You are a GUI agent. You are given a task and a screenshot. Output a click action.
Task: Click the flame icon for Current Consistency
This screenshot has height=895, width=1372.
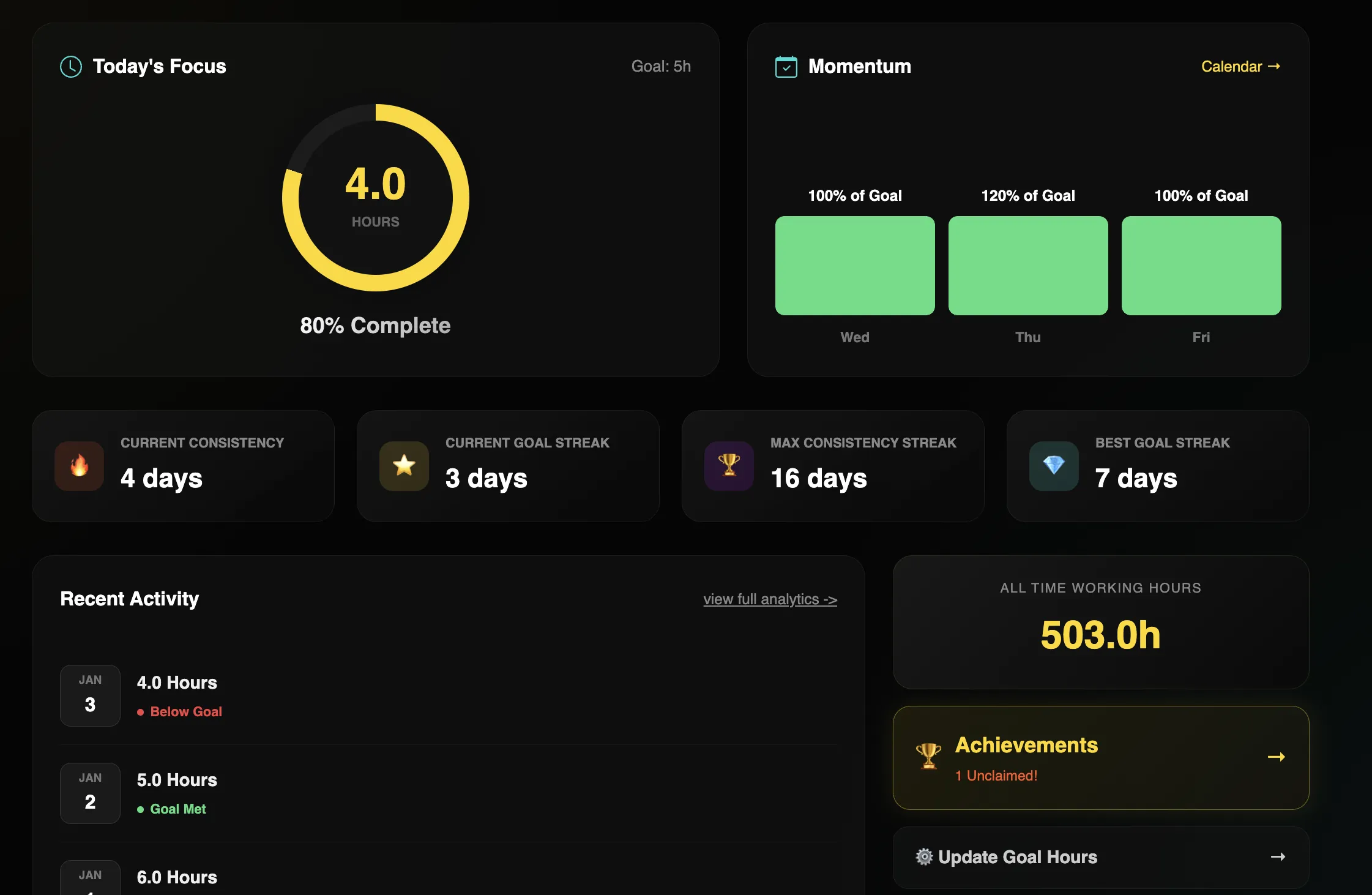click(x=79, y=466)
